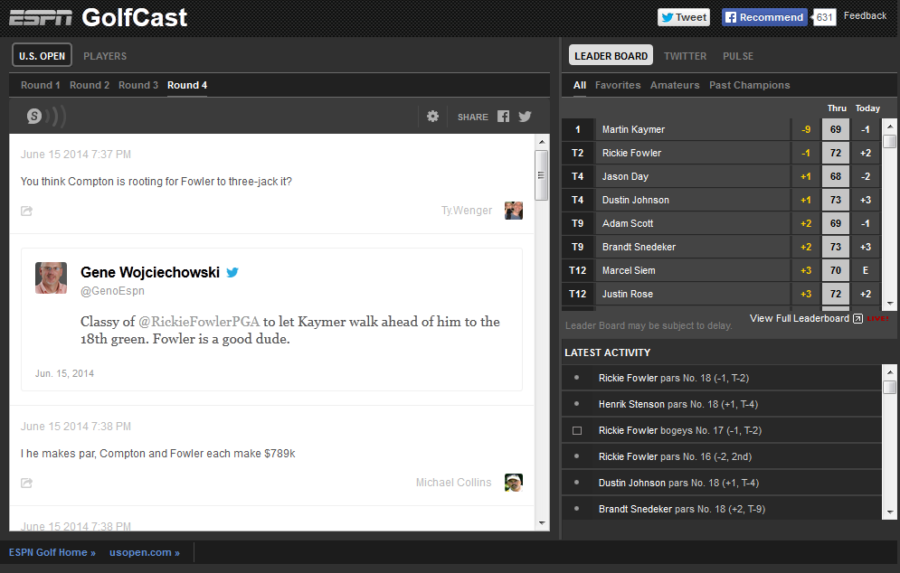The image size is (900, 573).
Task: Click the ESPN logo
Action: [41, 18]
